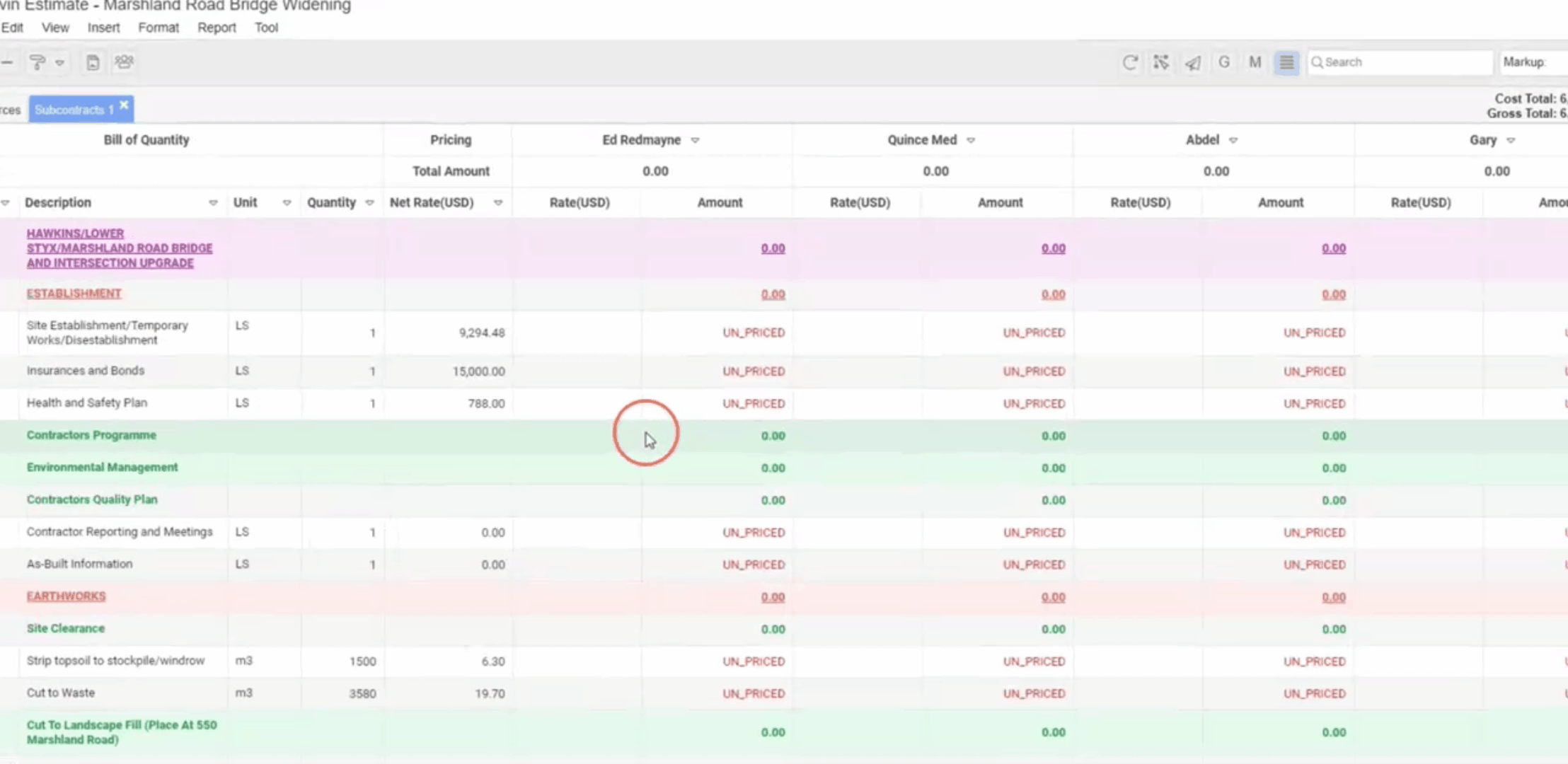Open the Format menu

tap(158, 28)
